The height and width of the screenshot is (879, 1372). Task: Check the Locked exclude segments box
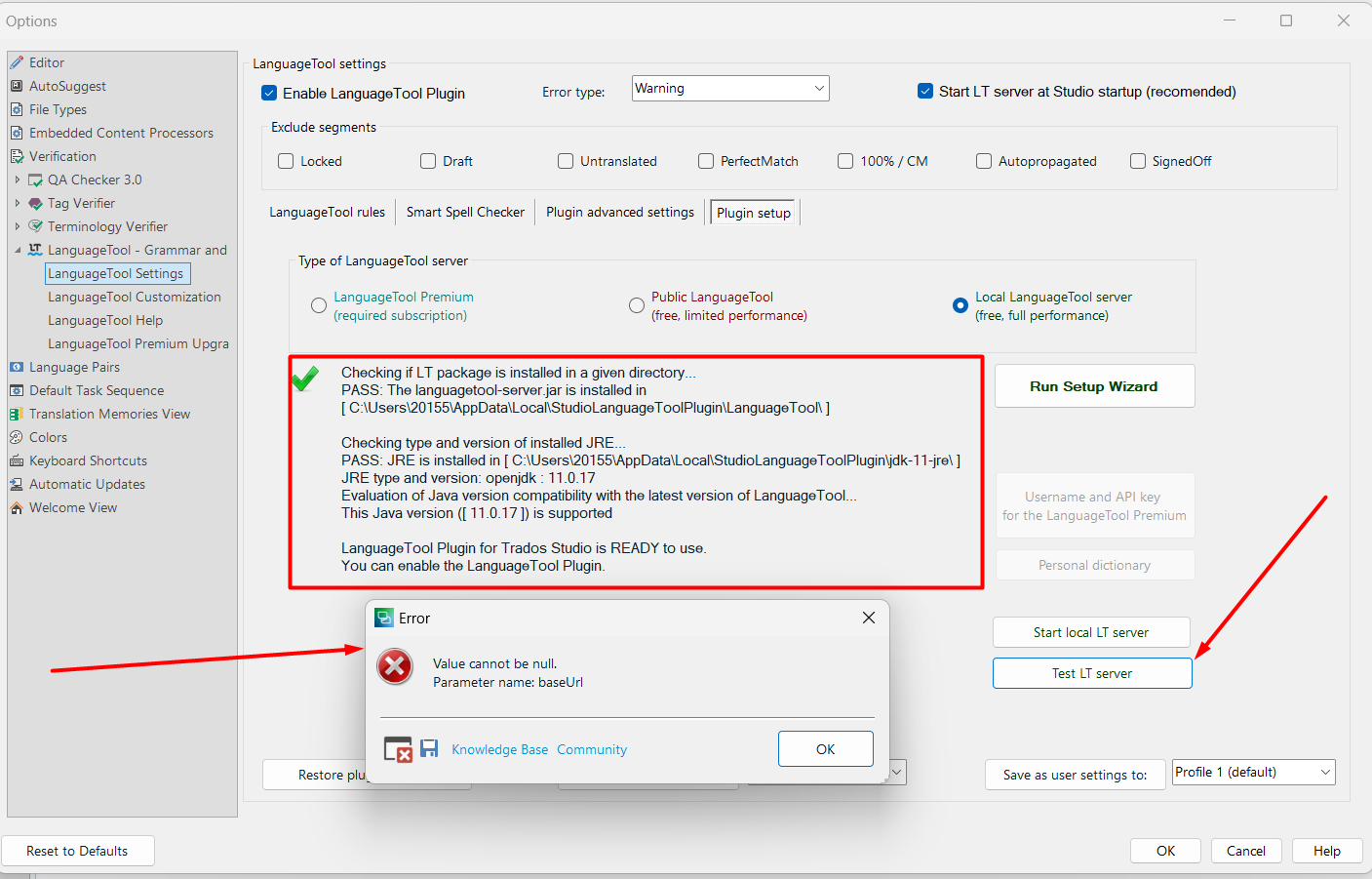click(x=286, y=161)
